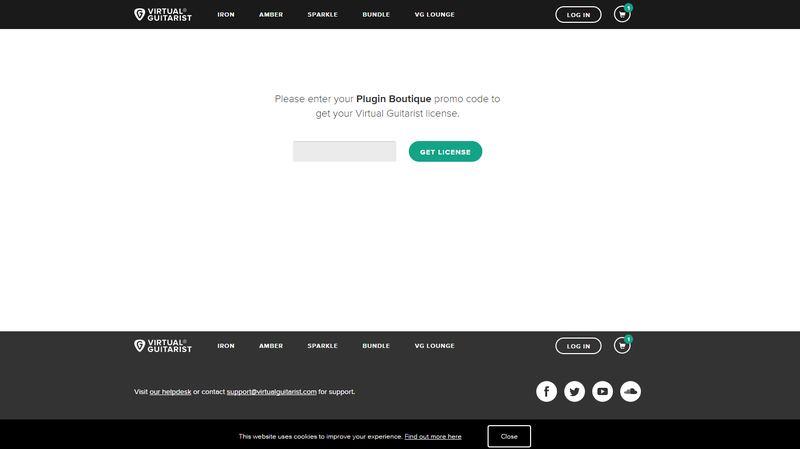800x449 pixels.
Task: Open the Virtual Guitarist logo in header
Action: pos(163,14)
